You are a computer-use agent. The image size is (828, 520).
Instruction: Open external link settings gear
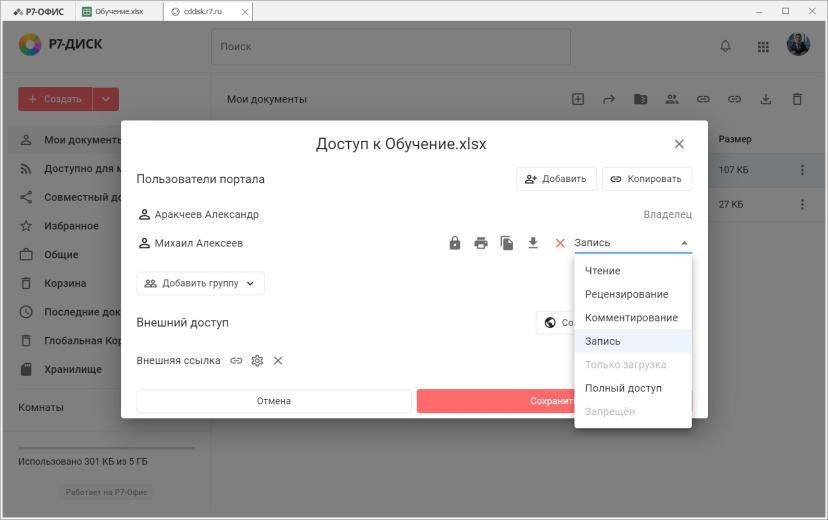pos(257,361)
